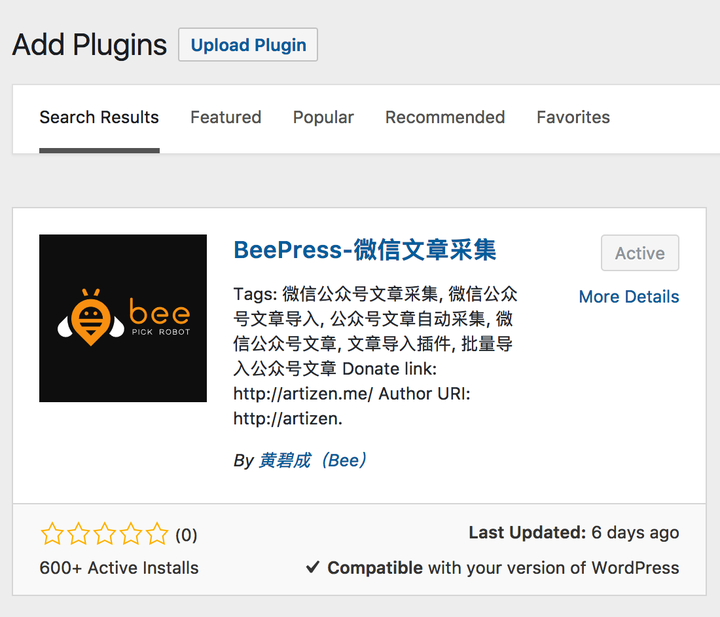The width and height of the screenshot is (720, 617).
Task: Click the Compatible checkmark icon
Action: tap(313, 568)
